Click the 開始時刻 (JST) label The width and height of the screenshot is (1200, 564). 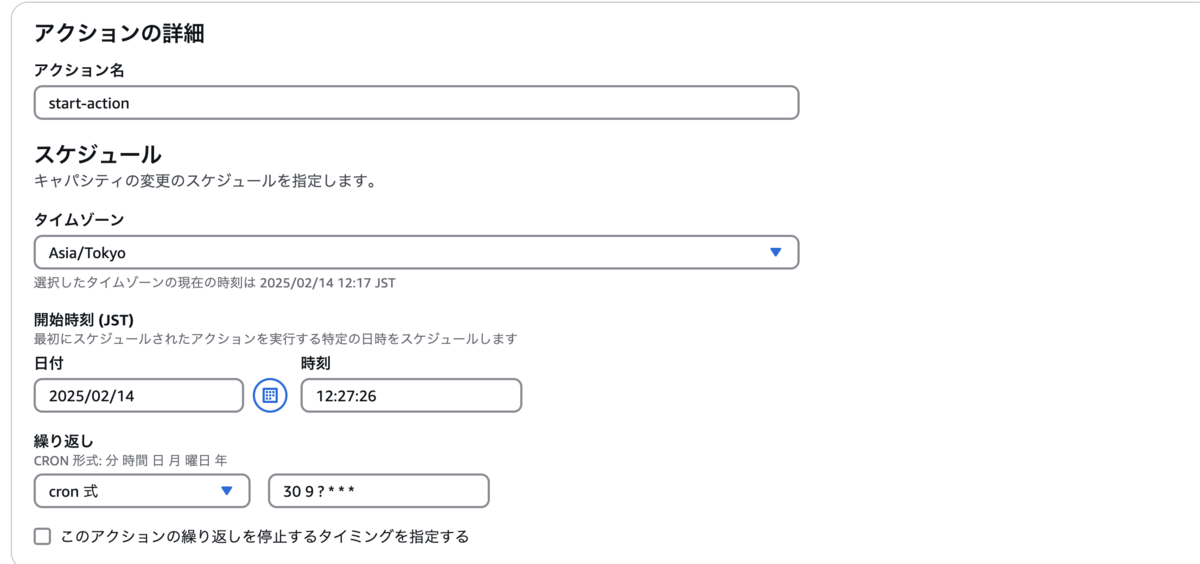tap(84, 320)
